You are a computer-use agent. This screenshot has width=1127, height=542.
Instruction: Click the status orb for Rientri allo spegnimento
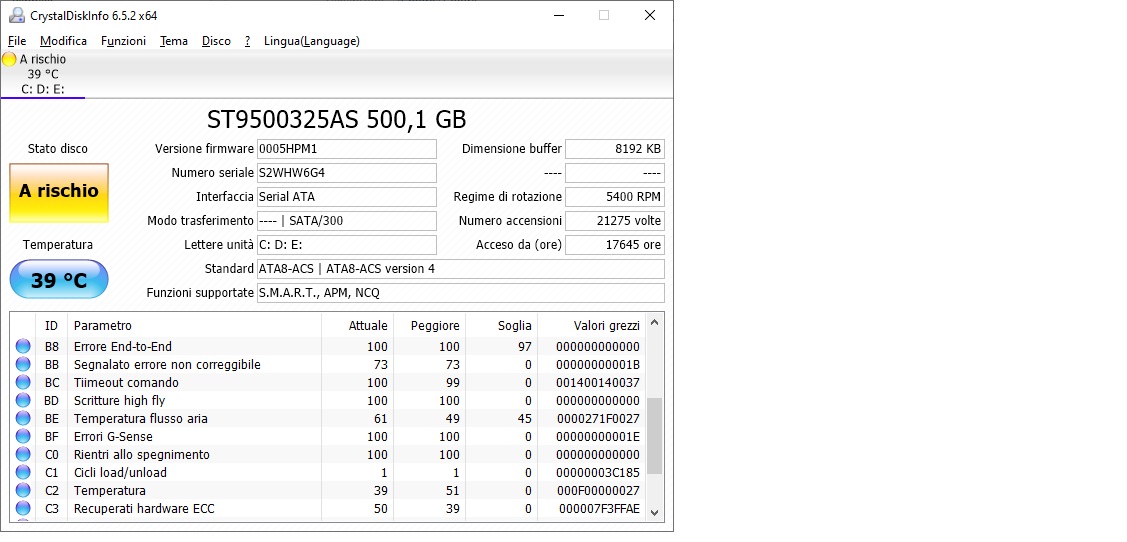click(23, 454)
